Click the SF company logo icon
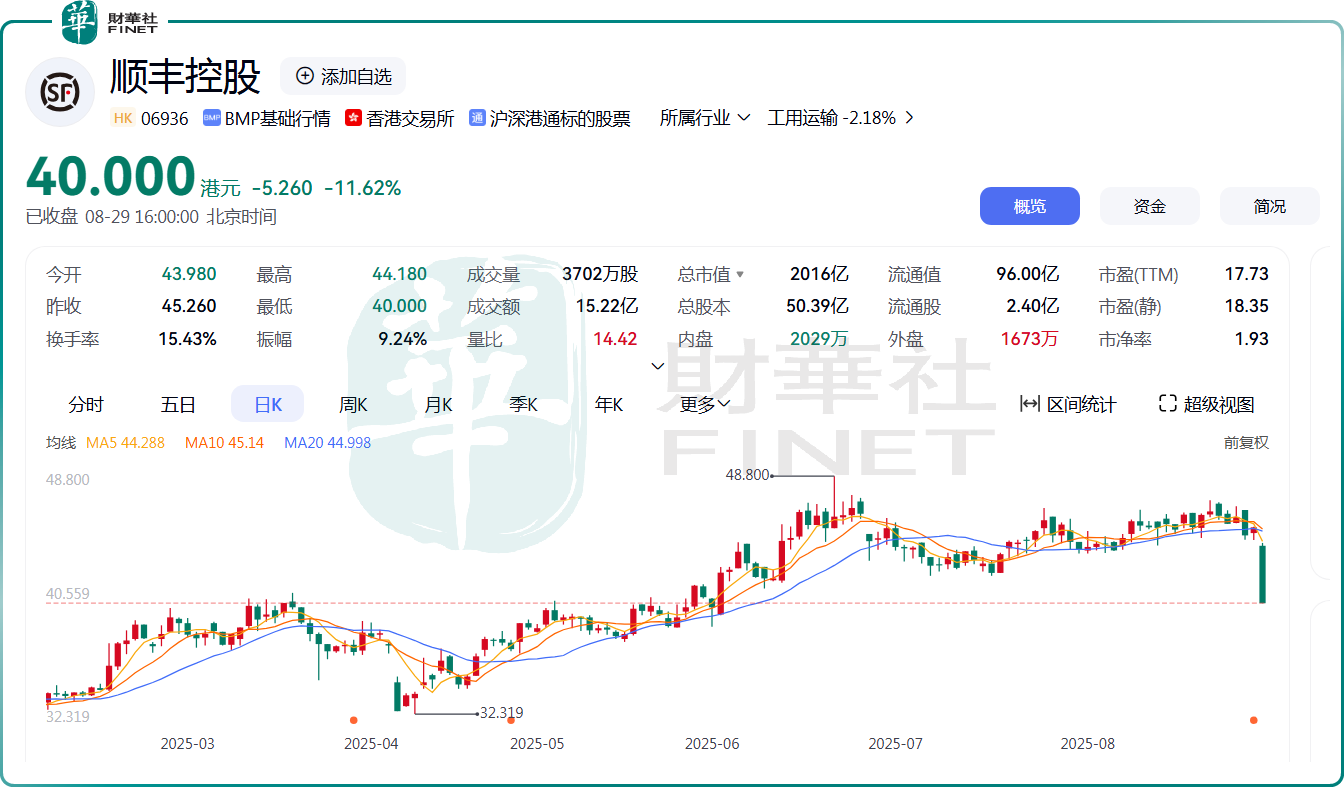1344x807 pixels. tap(60, 92)
